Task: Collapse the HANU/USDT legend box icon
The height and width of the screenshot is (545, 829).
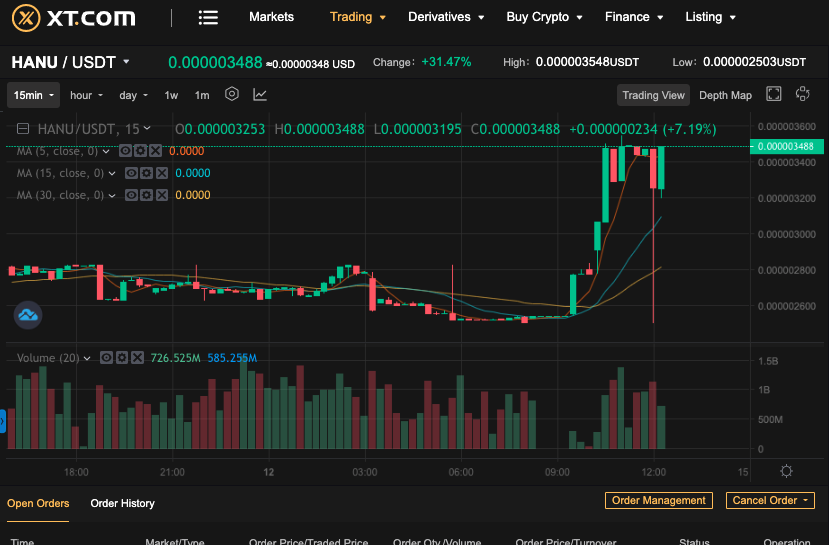Action: pyautogui.click(x=23, y=128)
